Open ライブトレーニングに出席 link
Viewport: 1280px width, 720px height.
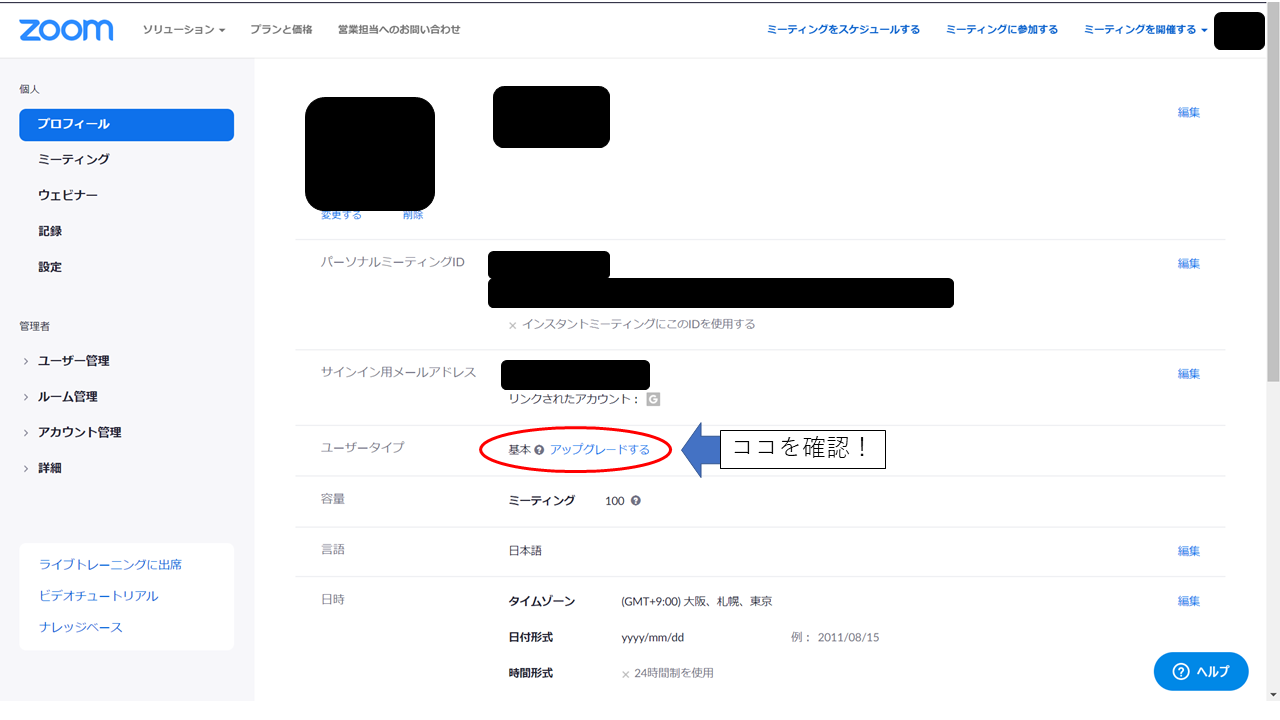tap(110, 565)
